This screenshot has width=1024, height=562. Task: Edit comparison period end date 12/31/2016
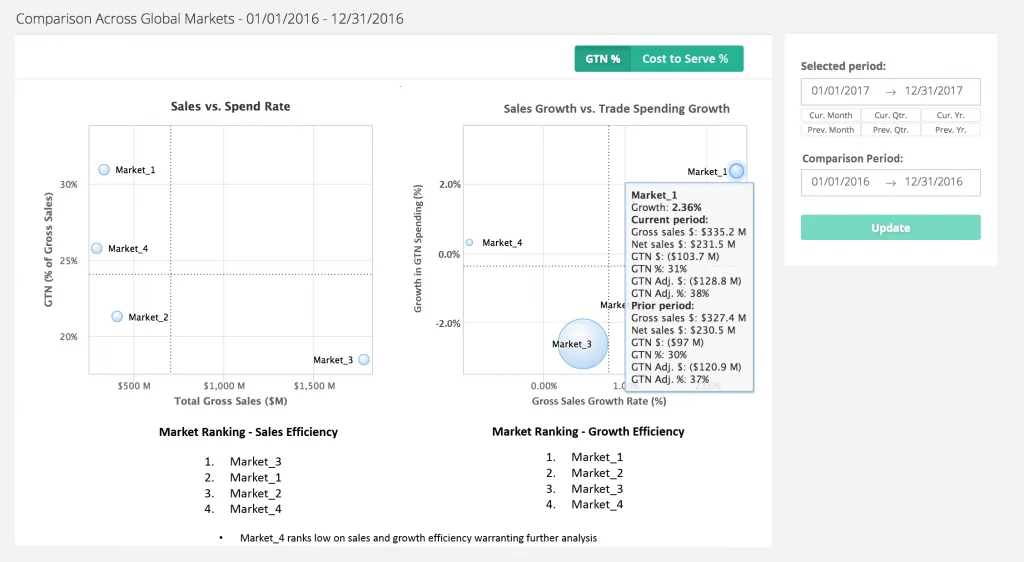click(934, 182)
